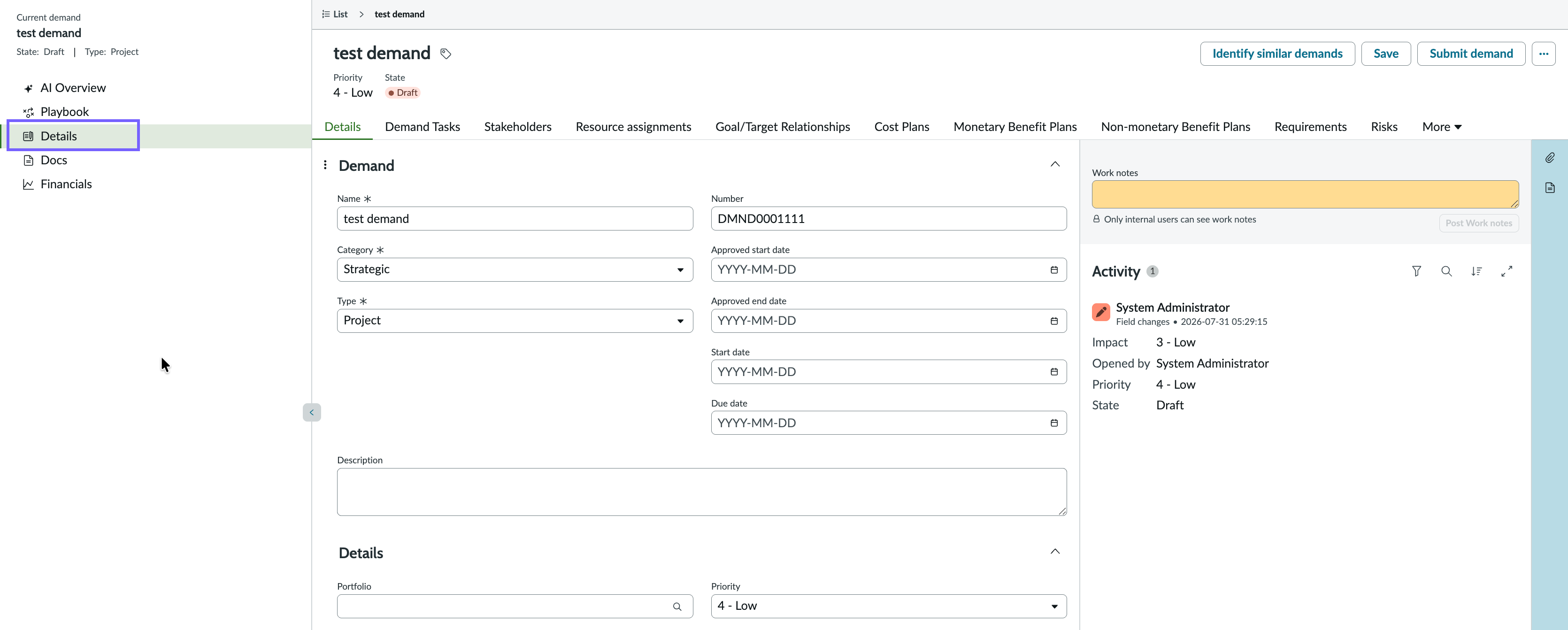Screen dimensions: 1568x630
Task: Click the List breadcrumb icon
Action: [x=326, y=14]
